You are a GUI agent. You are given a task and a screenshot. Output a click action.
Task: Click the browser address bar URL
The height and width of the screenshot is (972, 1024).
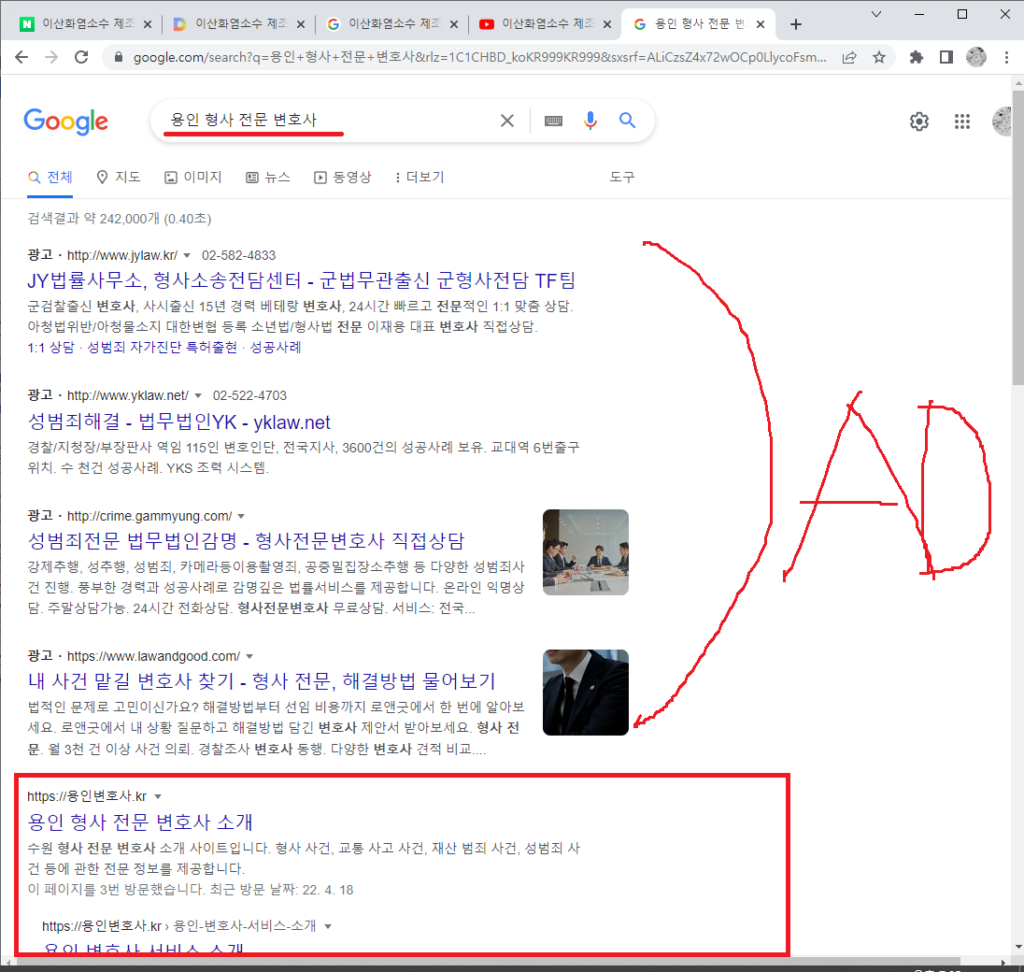479,57
